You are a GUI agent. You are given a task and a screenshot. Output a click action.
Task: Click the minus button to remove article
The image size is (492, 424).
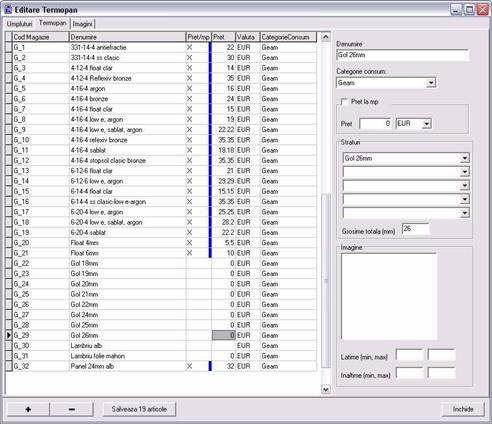click(x=72, y=409)
